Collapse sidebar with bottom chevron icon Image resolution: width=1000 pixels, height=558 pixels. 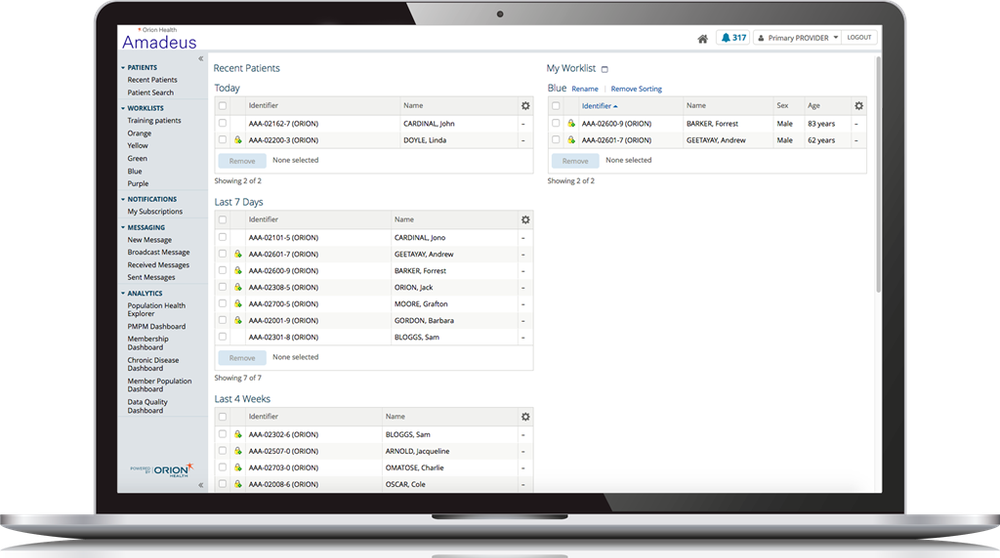coord(201,485)
